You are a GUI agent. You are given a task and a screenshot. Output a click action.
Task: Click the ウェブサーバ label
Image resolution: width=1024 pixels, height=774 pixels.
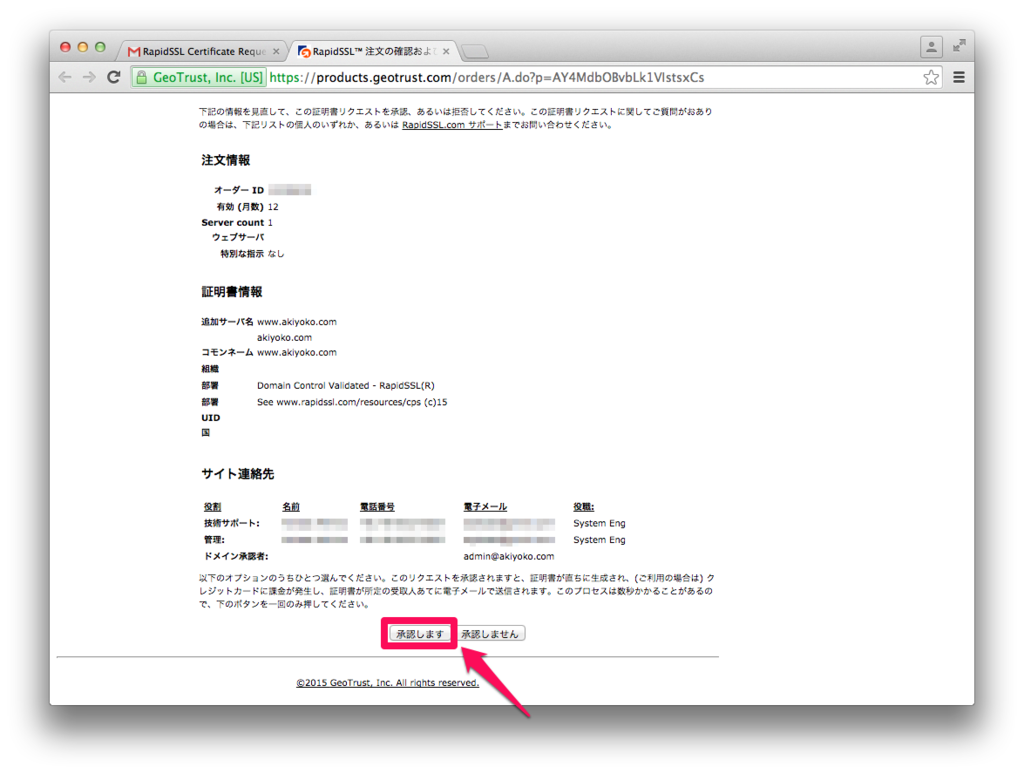[238, 237]
